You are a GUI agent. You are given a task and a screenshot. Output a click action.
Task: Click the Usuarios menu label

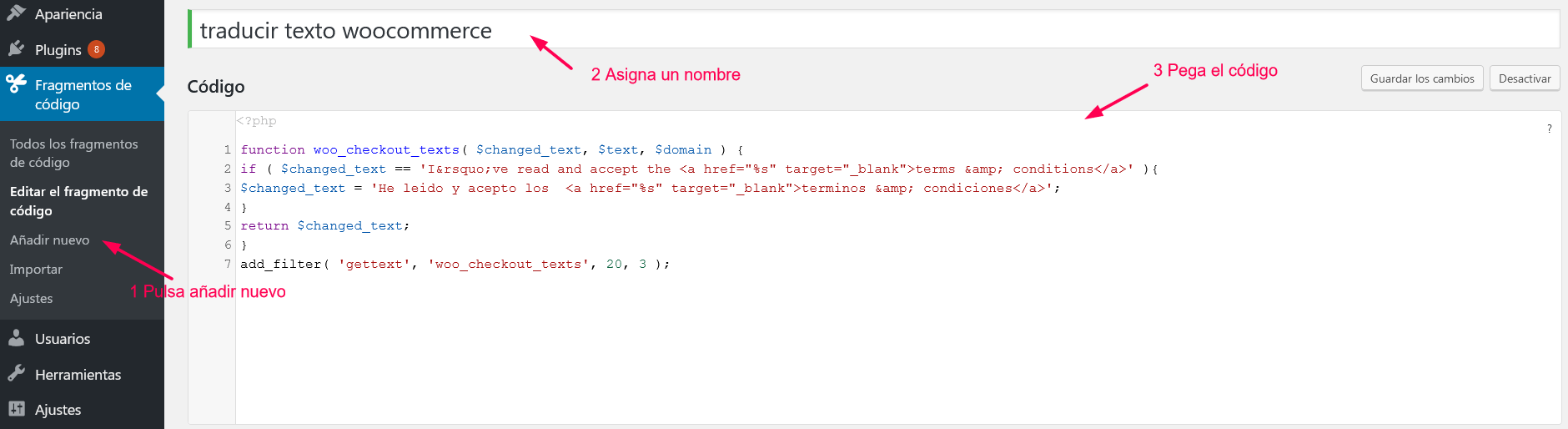pos(63,339)
